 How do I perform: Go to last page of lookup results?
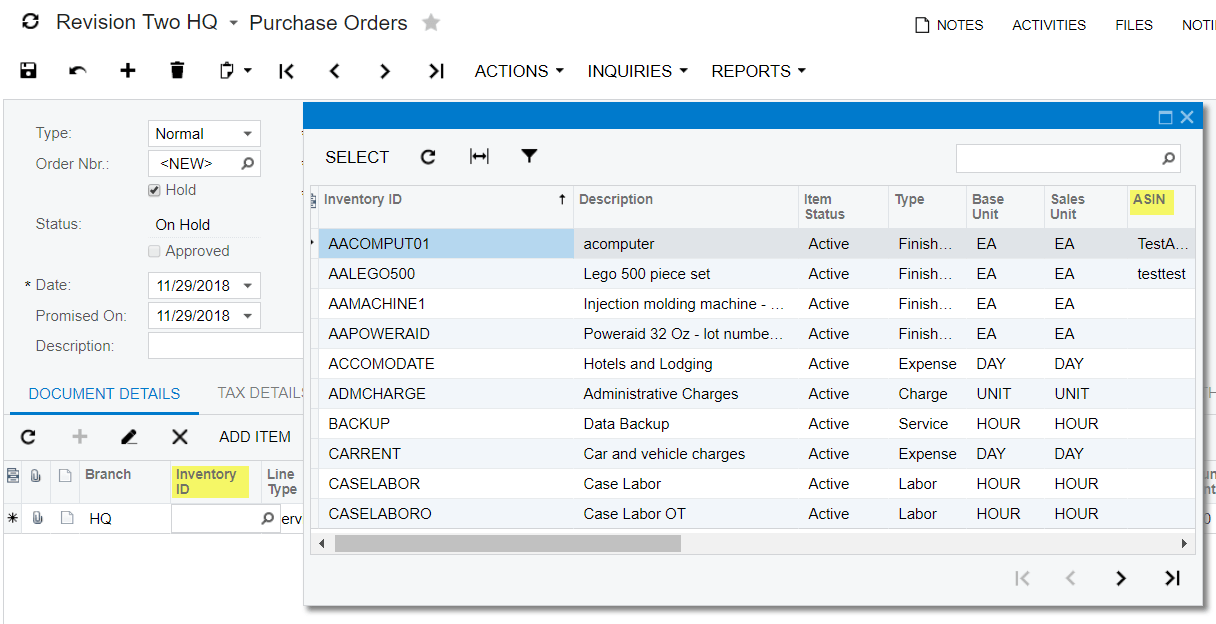point(1173,578)
